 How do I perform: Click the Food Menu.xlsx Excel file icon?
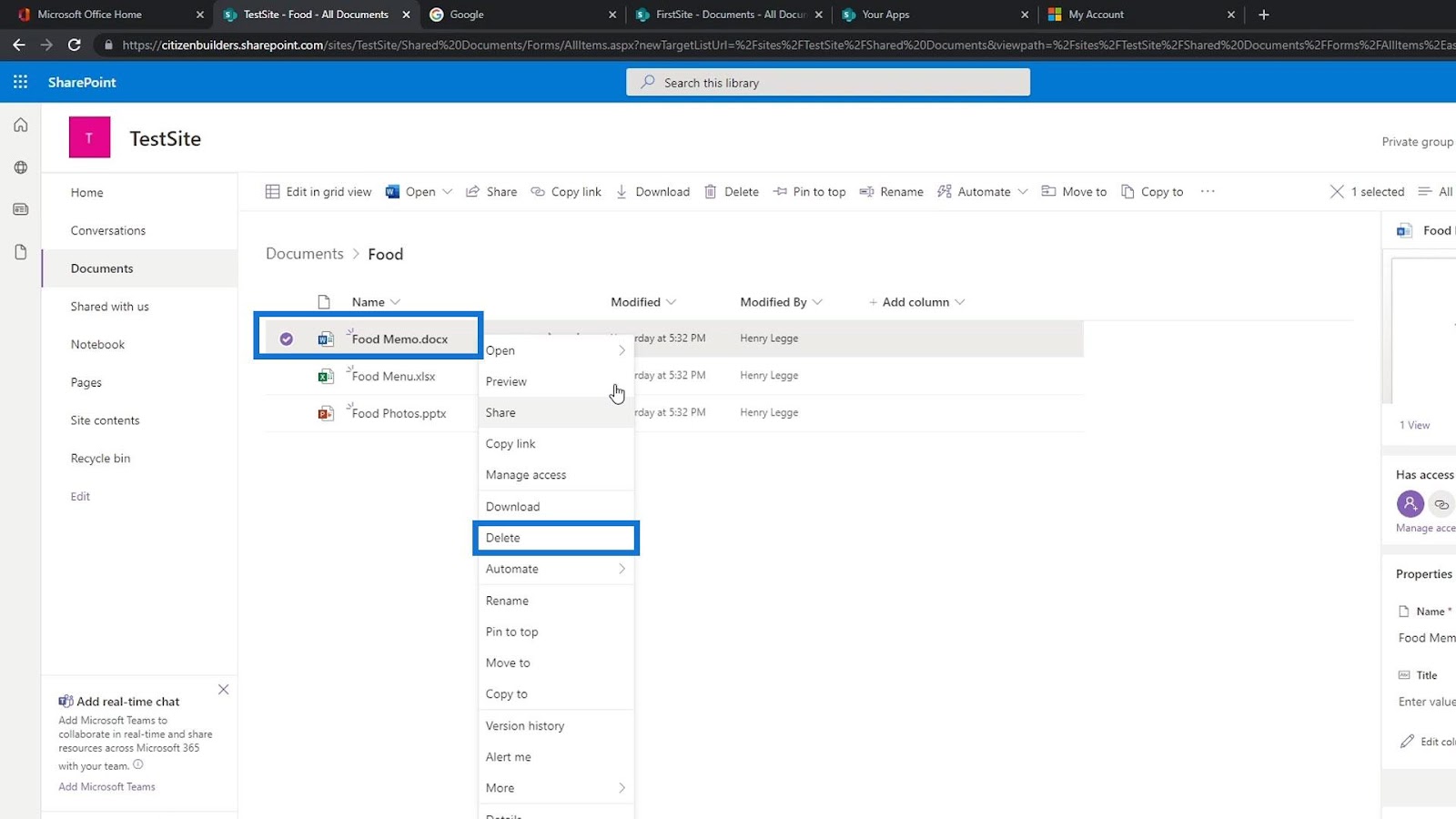point(325,376)
